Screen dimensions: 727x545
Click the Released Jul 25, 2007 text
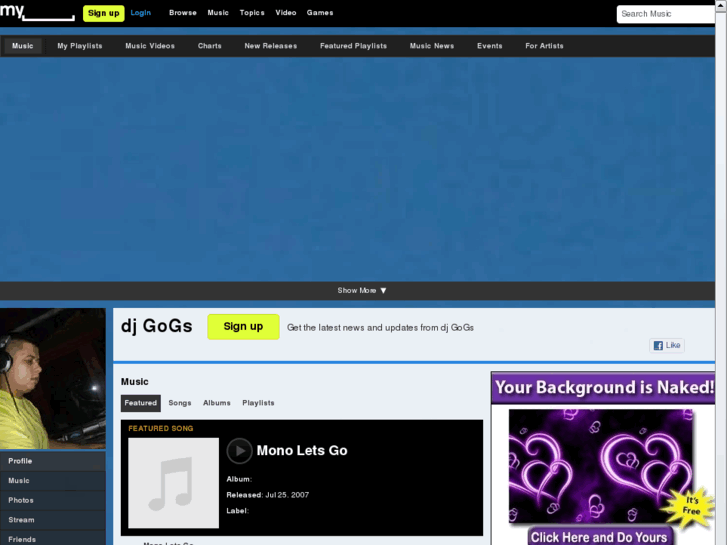click(268, 495)
